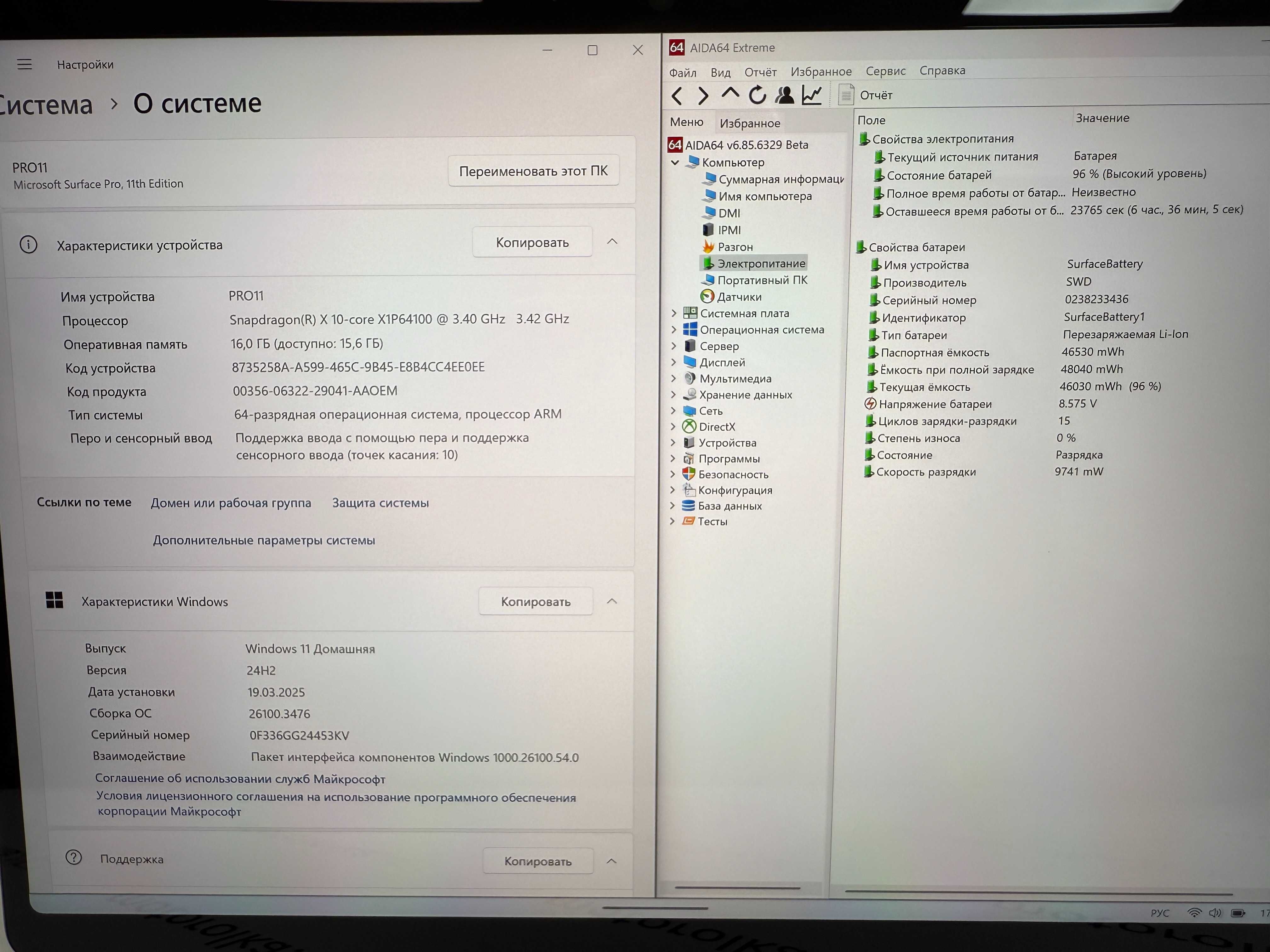Click the AIDA64 v6.85.6329 Beta root node
Screen dimensions: 1270x952
[x=738, y=145]
